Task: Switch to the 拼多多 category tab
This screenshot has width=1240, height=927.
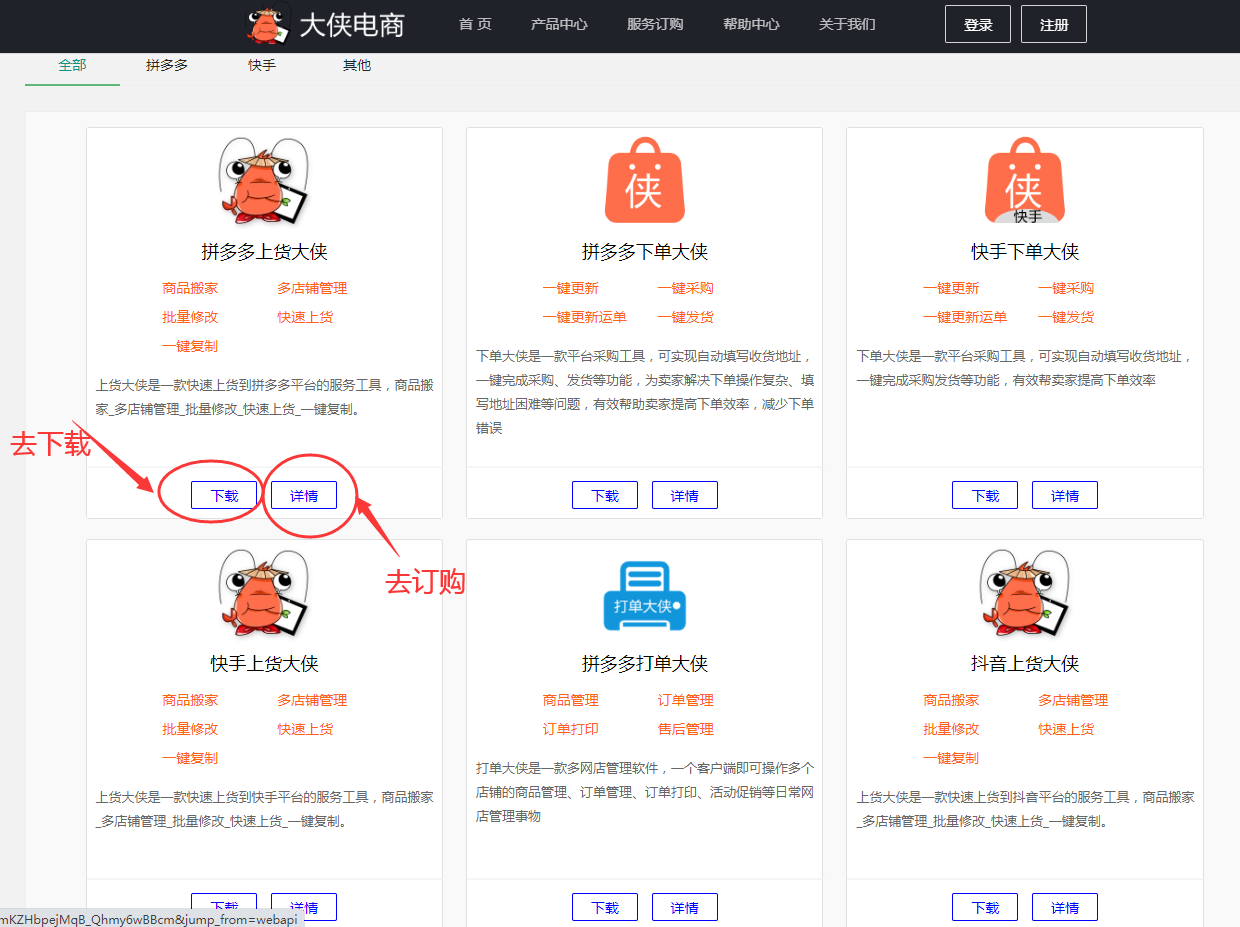Action: tap(167, 65)
